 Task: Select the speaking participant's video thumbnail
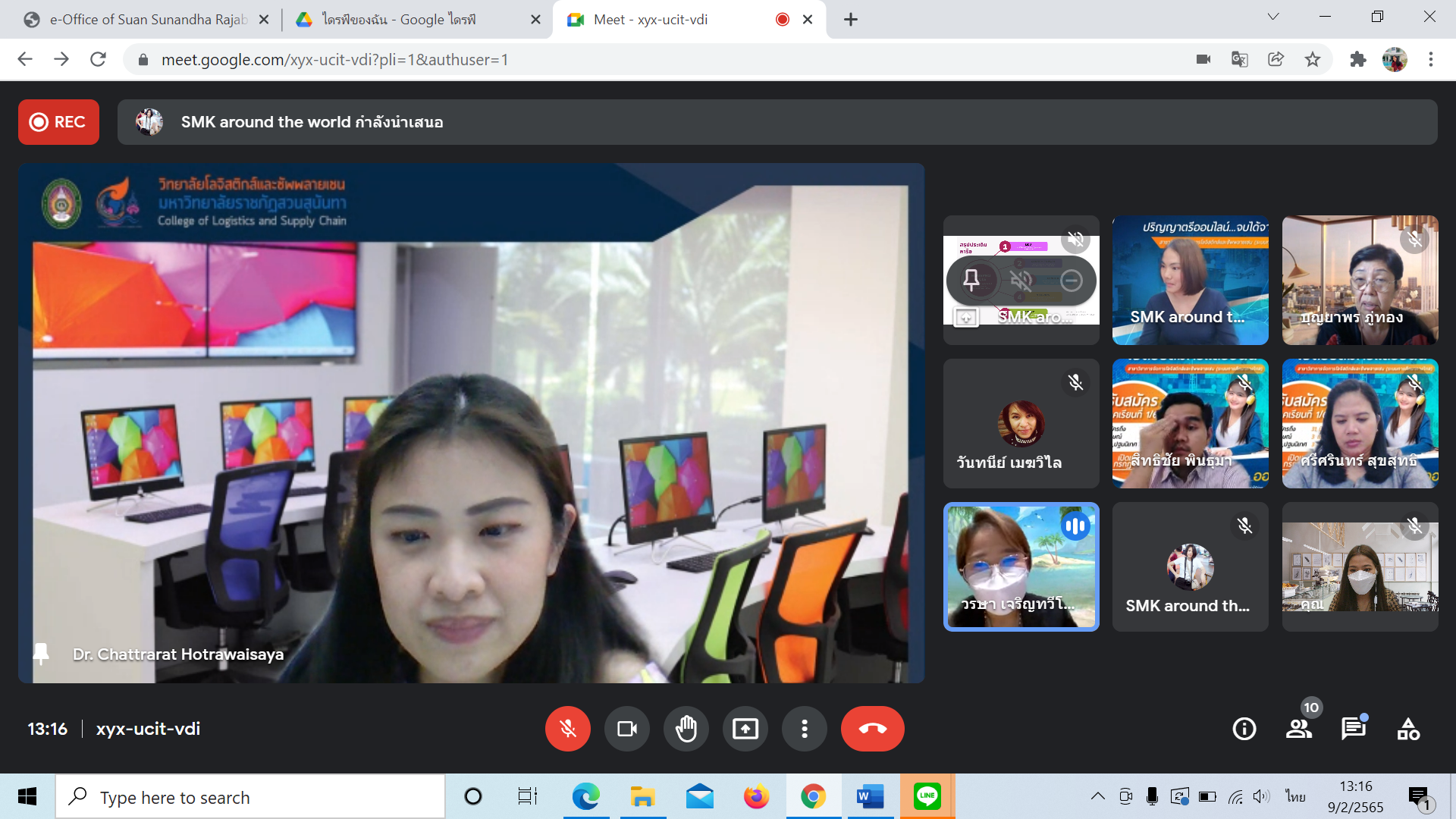[1021, 566]
